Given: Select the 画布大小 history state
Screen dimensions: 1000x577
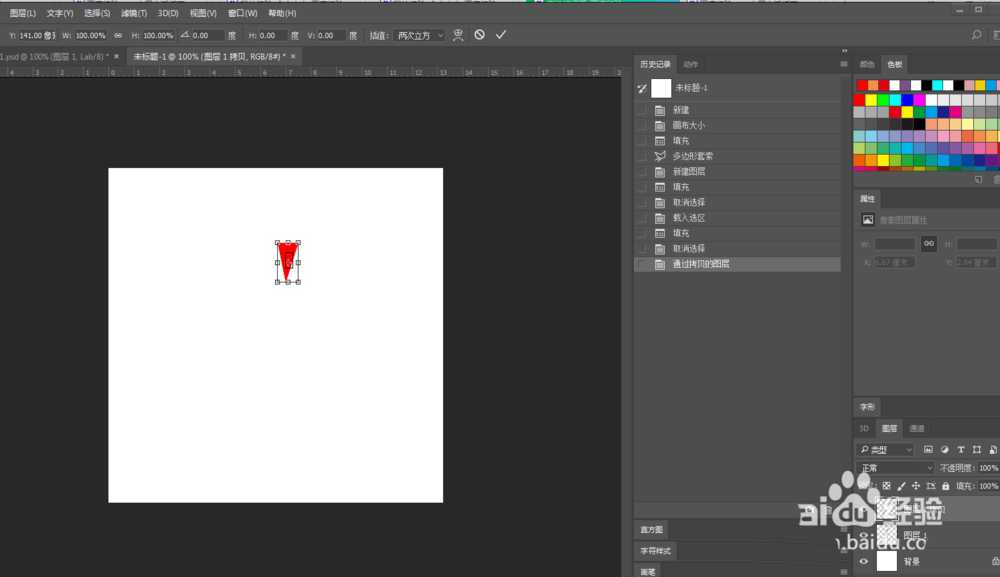Looking at the screenshot, I should 688,125.
